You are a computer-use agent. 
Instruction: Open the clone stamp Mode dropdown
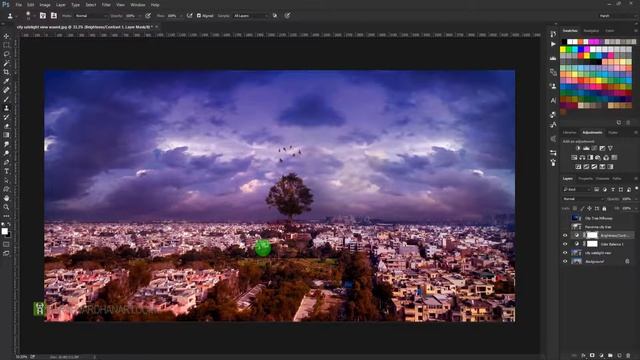click(x=91, y=16)
